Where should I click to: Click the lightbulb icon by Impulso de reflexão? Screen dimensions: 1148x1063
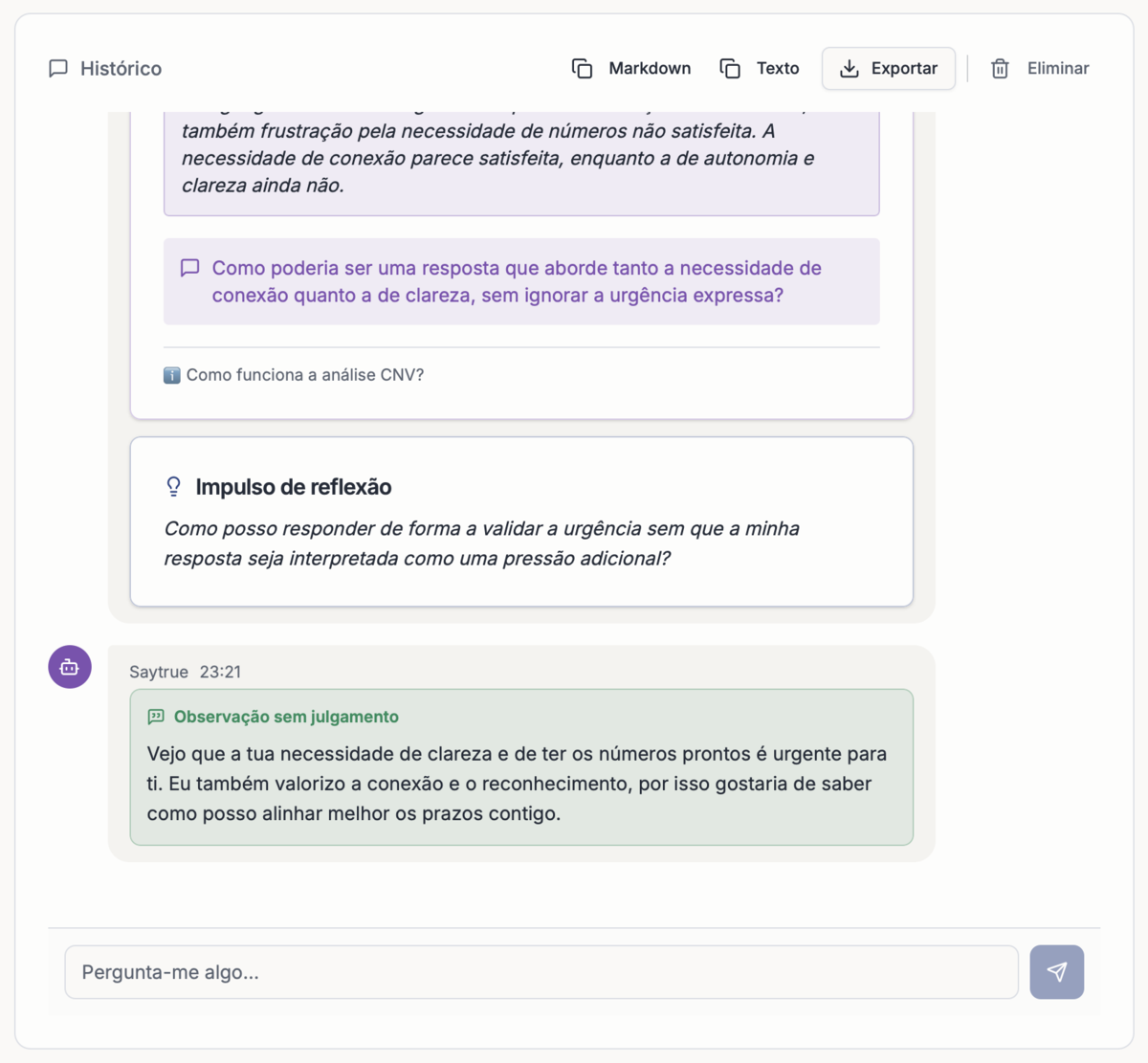pyautogui.click(x=173, y=487)
